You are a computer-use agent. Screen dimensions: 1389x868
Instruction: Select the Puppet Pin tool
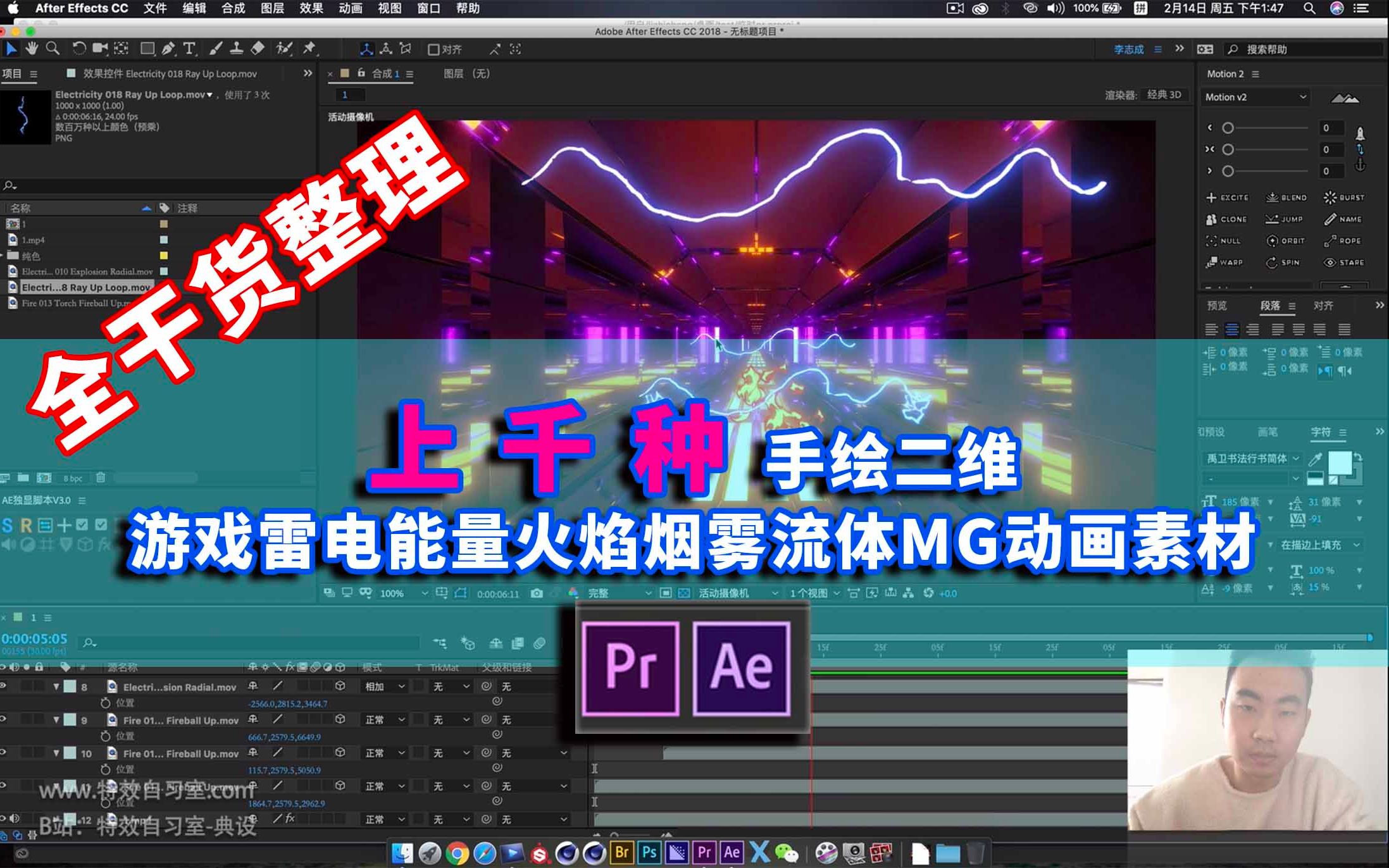[309, 49]
